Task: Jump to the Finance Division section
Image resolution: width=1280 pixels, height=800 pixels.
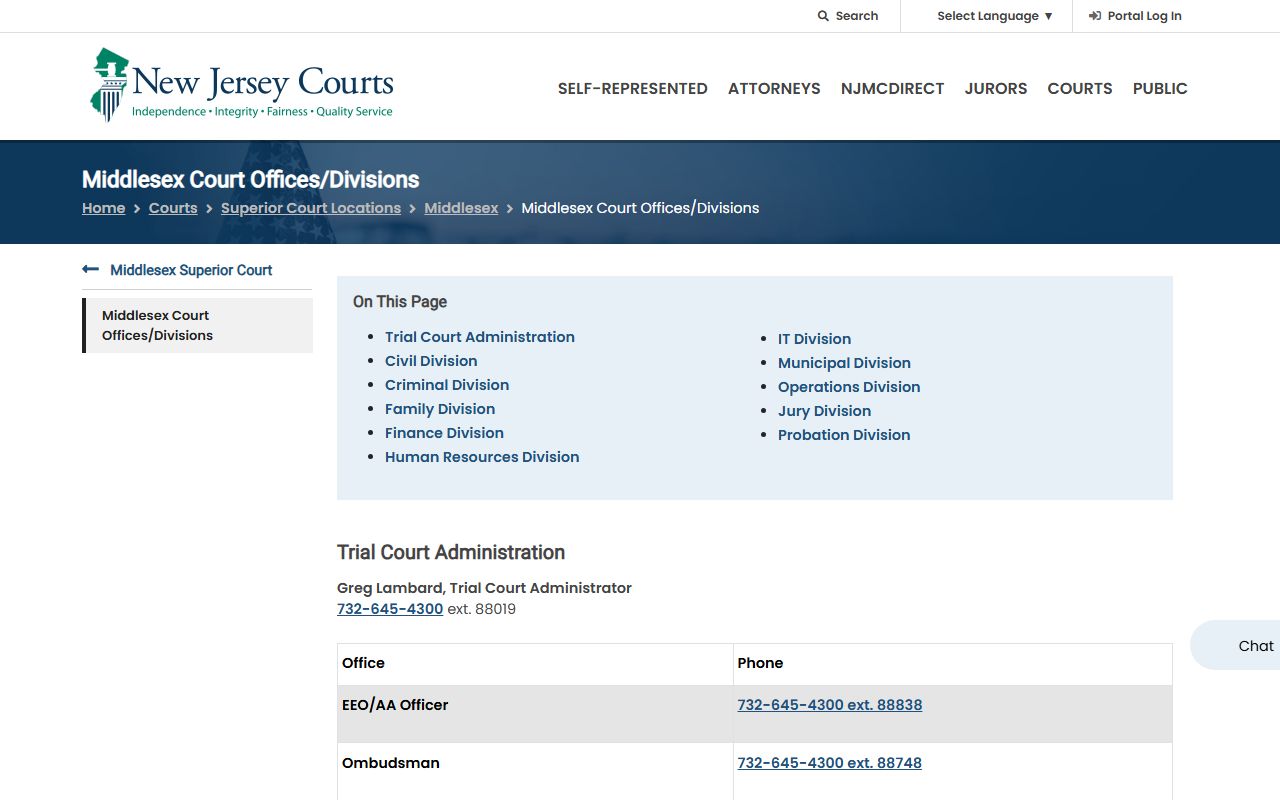Action: 444,433
